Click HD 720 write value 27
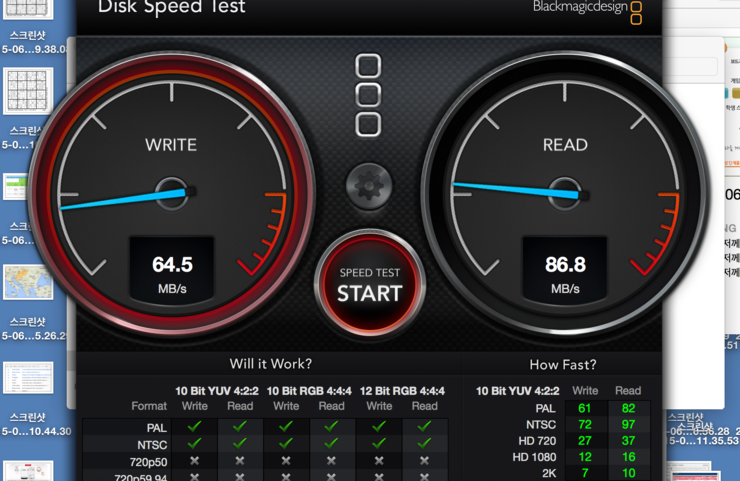Image resolution: width=740 pixels, height=481 pixels. point(585,440)
